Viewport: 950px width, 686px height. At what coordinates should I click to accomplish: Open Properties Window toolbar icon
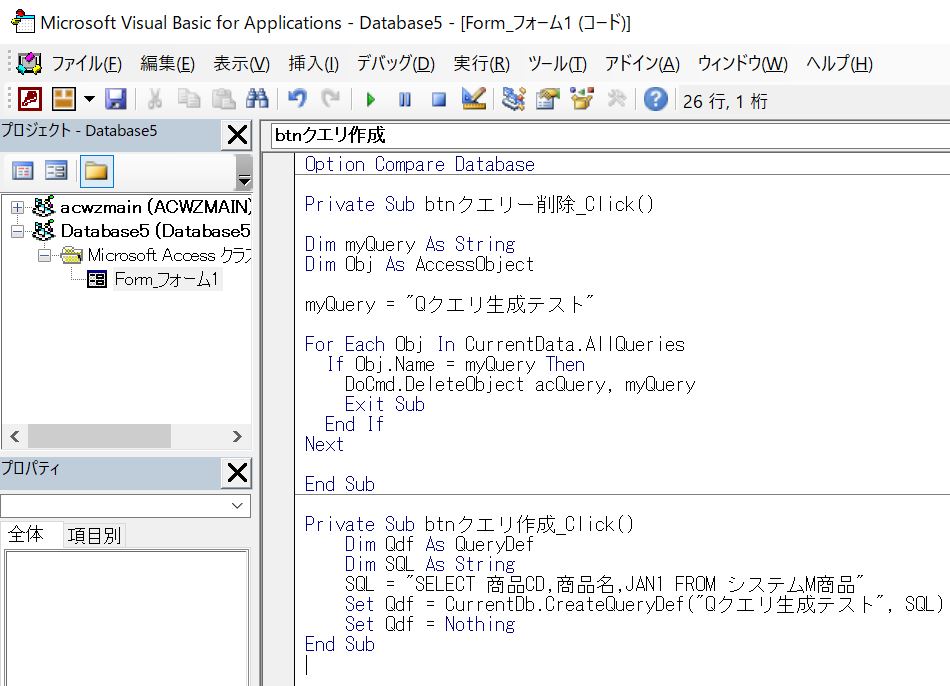[x=548, y=99]
